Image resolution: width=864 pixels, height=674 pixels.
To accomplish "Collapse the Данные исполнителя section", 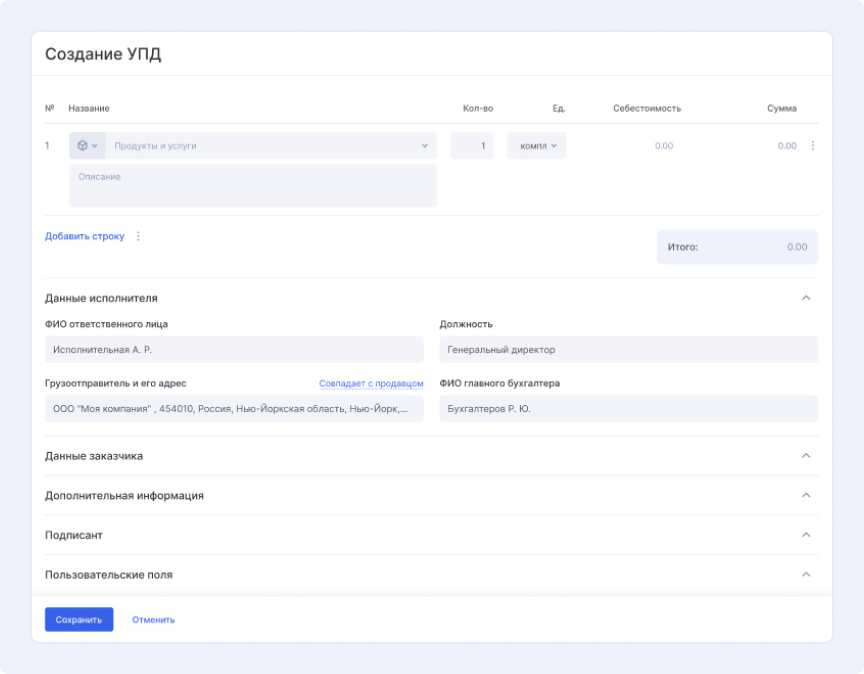I will (806, 298).
